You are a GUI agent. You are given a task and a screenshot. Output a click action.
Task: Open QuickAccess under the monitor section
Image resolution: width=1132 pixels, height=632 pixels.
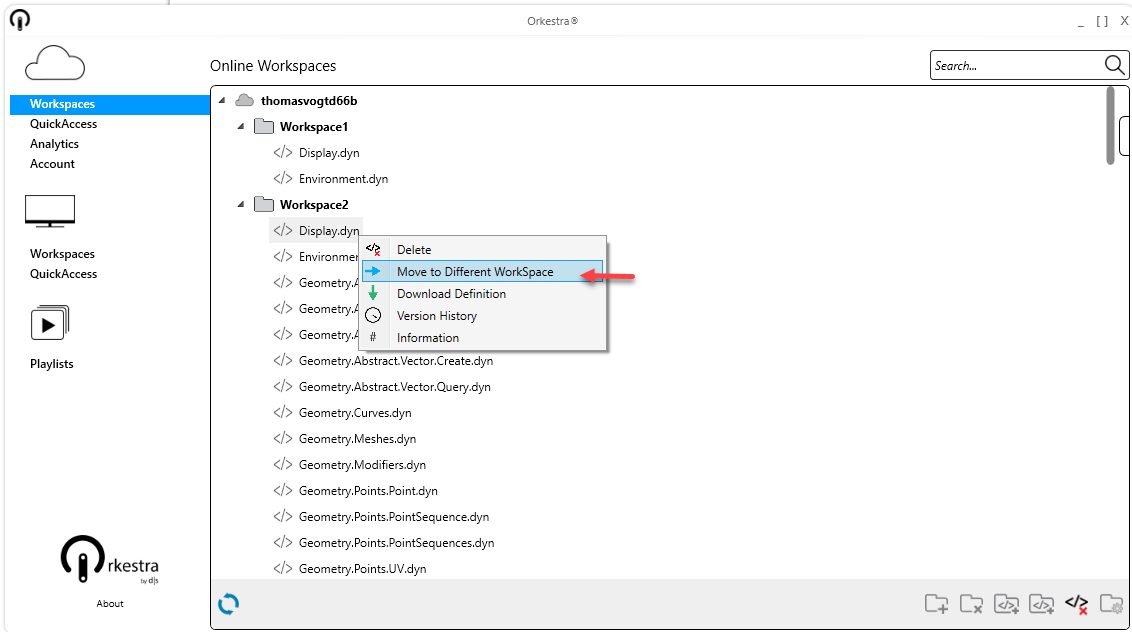[64, 274]
